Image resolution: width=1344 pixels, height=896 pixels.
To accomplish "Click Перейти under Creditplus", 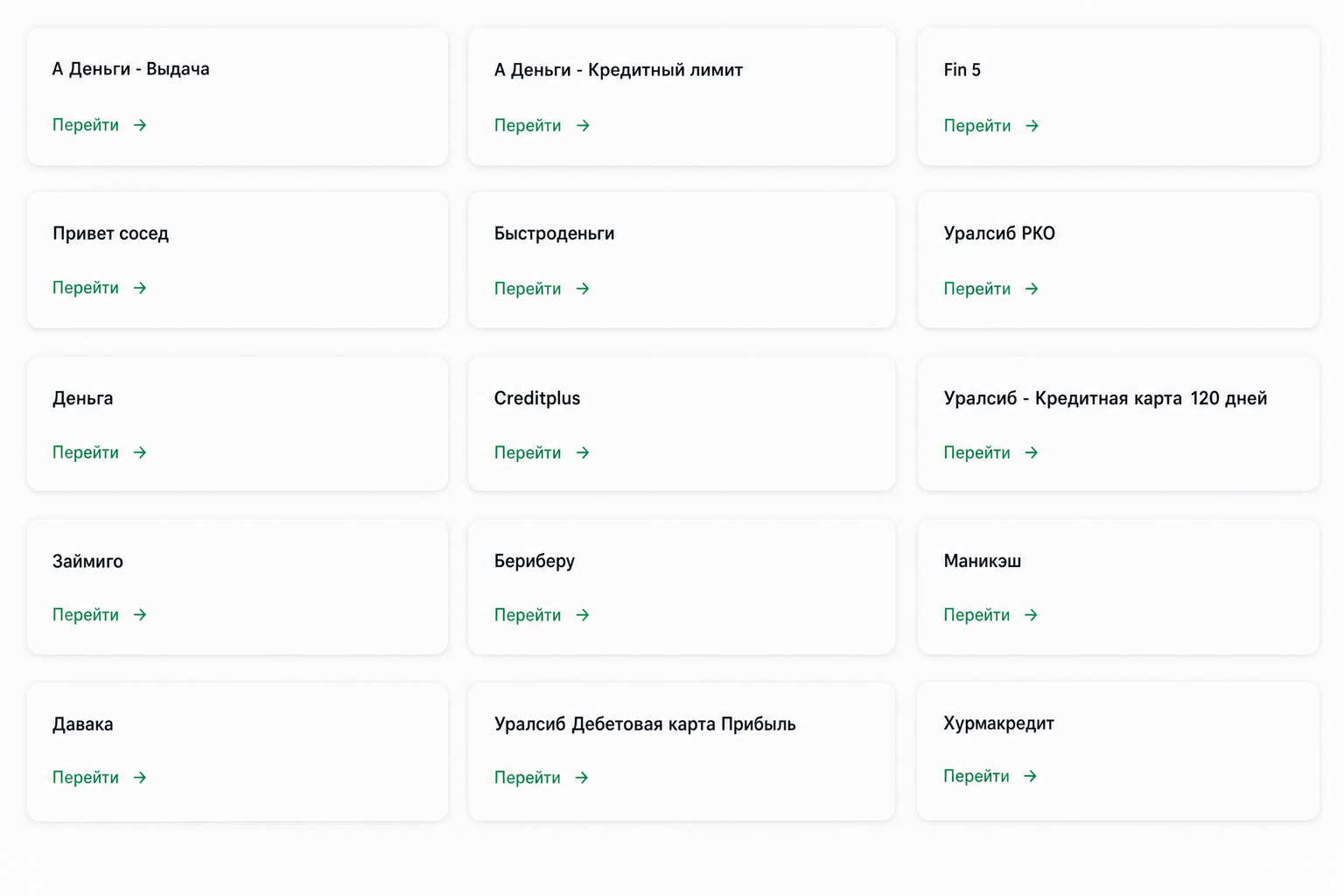I will pyautogui.click(x=528, y=452).
